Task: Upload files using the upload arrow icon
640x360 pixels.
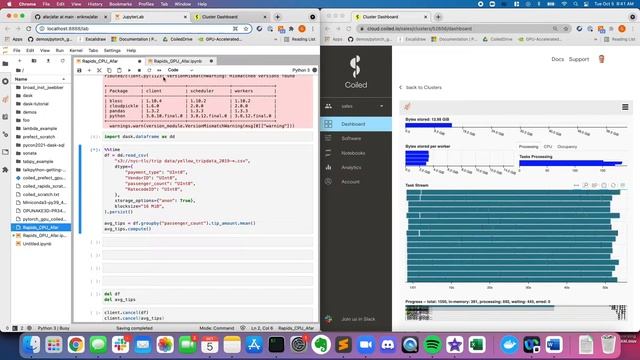Action: tap(48, 61)
